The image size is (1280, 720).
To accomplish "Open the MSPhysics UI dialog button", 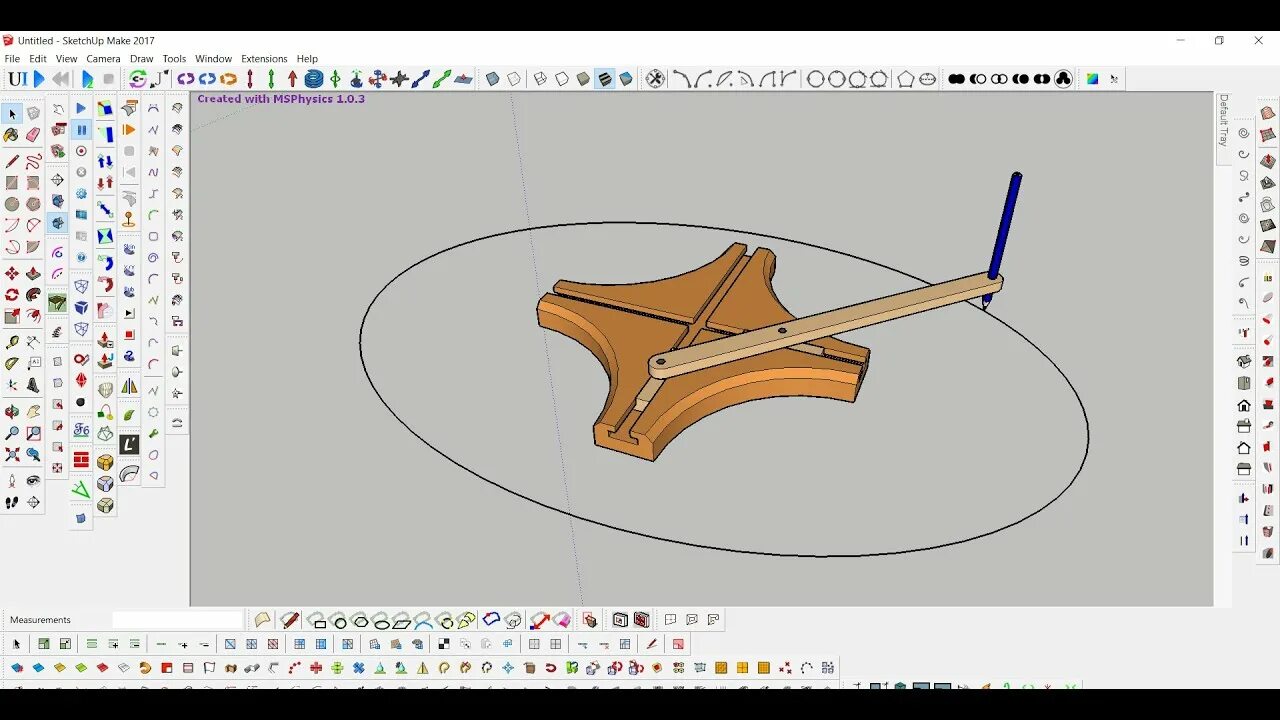I will (17, 79).
